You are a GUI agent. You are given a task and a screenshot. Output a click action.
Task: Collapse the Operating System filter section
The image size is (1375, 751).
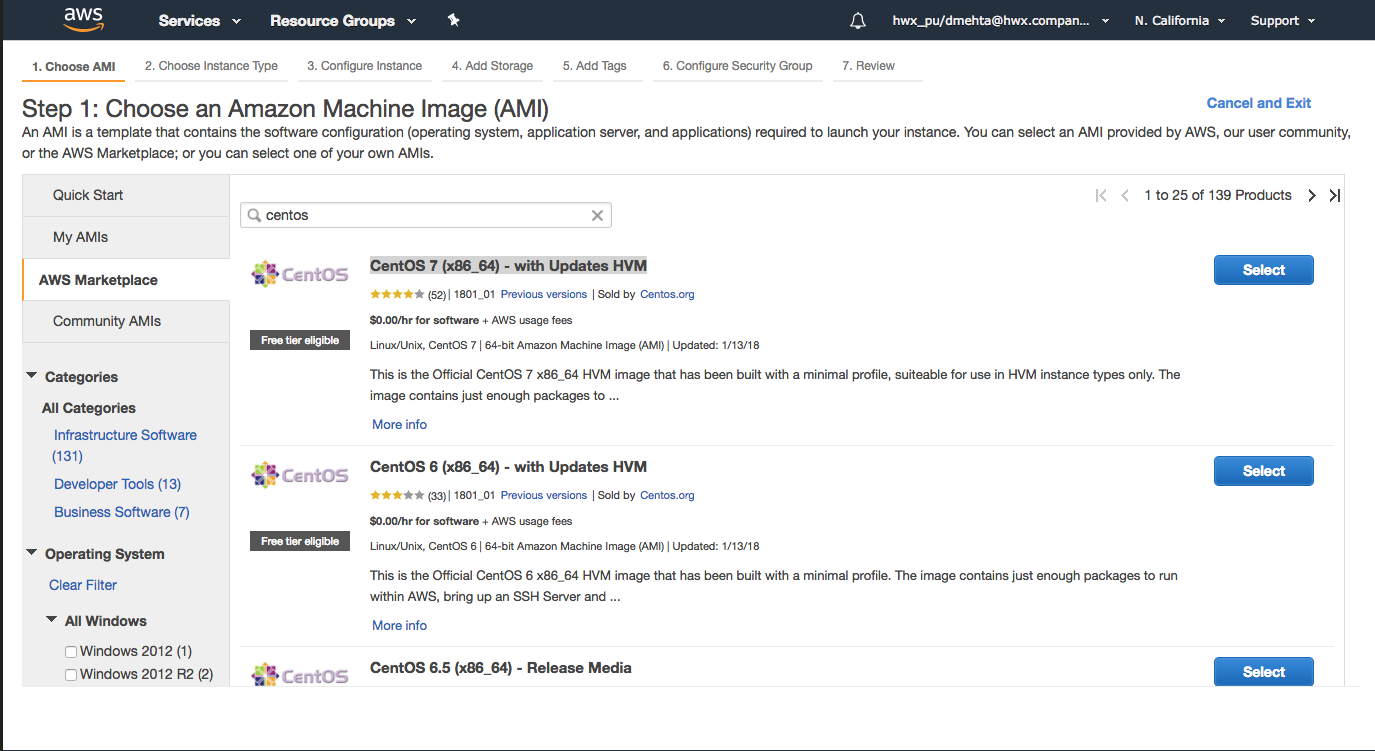(x=31, y=553)
